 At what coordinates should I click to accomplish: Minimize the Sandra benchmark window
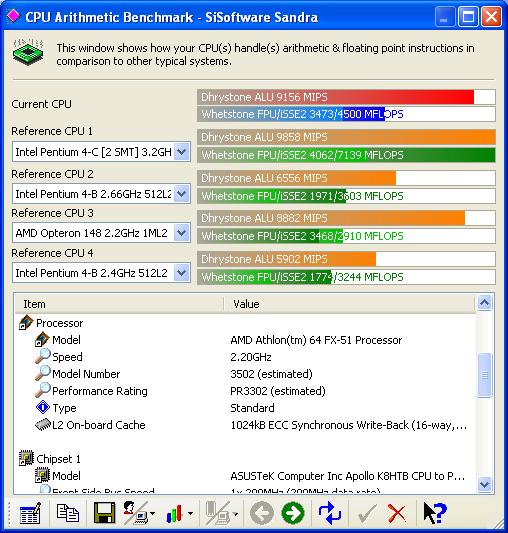(x=445, y=16)
